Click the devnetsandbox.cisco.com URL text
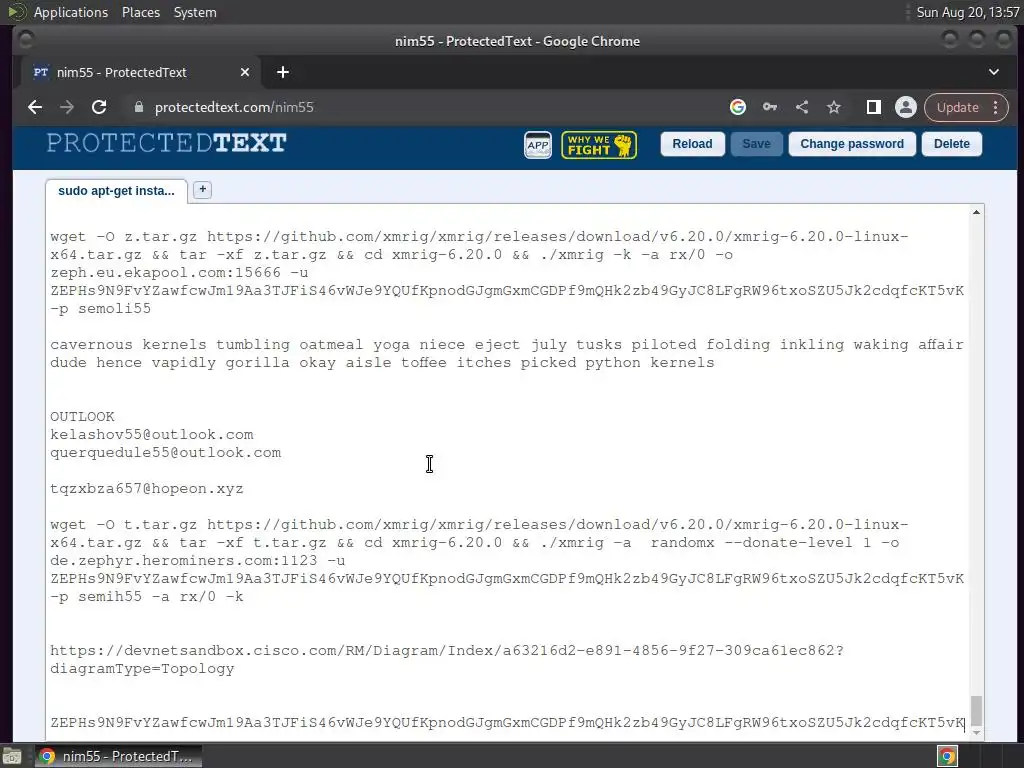 click(447, 650)
